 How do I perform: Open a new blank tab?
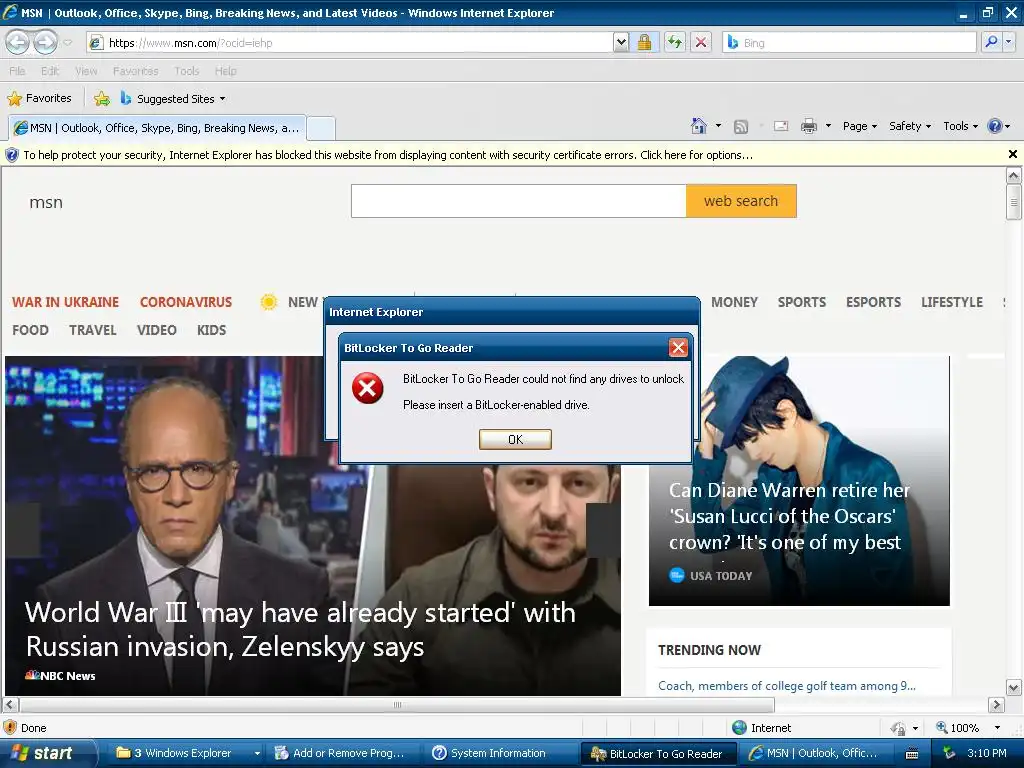point(321,128)
